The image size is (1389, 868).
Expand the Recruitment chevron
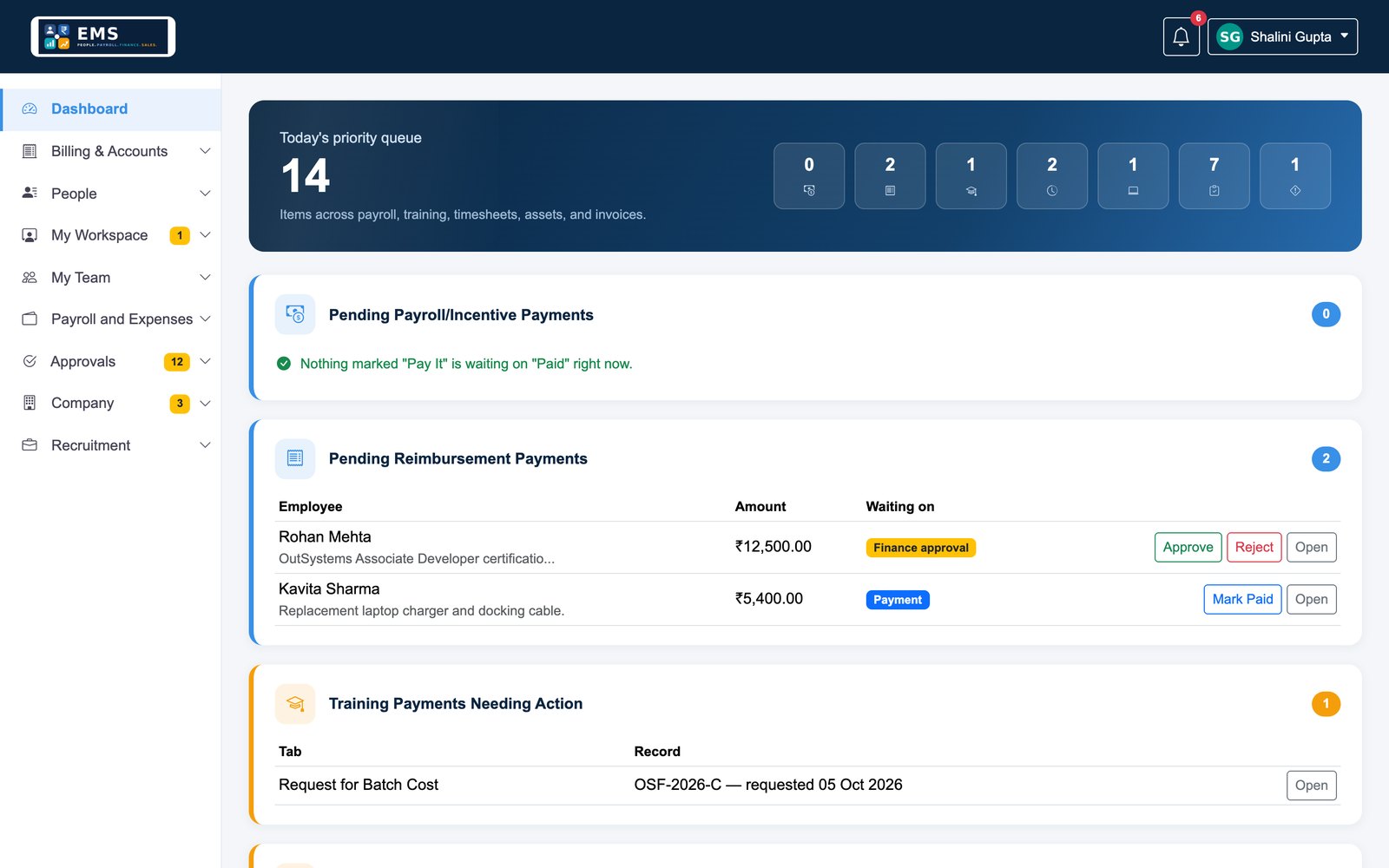tap(205, 445)
